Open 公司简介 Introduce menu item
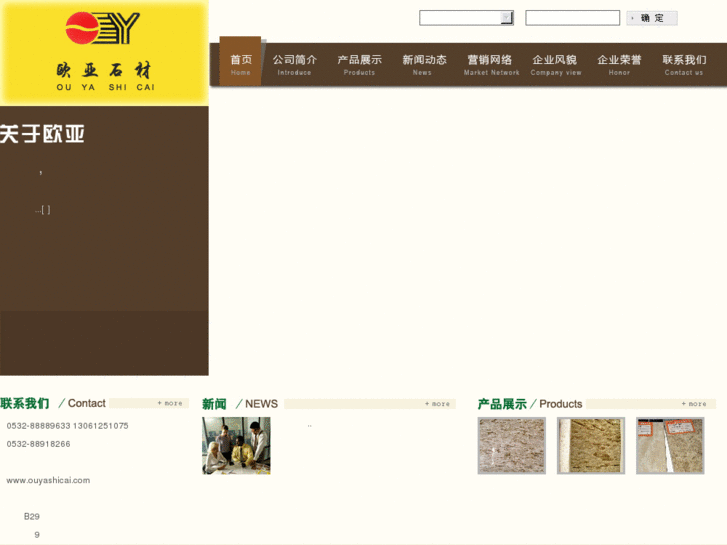727x545 pixels. 294,64
